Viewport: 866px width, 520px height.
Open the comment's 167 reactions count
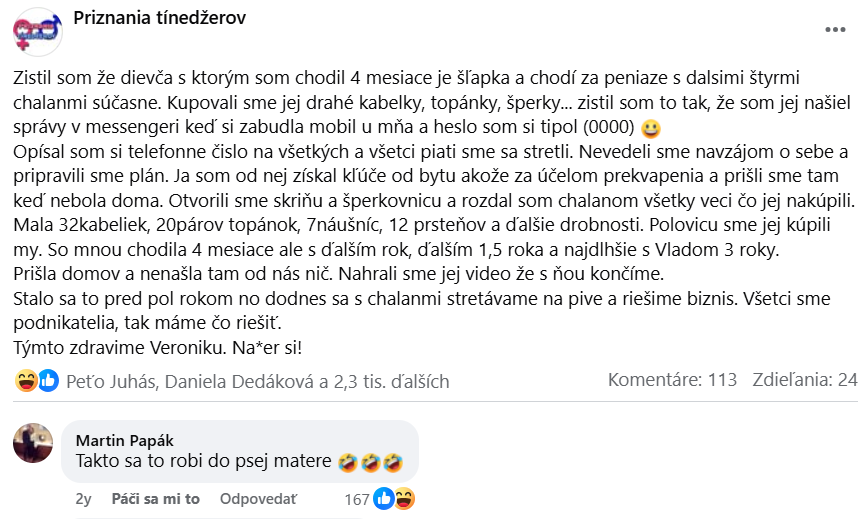(x=356, y=499)
